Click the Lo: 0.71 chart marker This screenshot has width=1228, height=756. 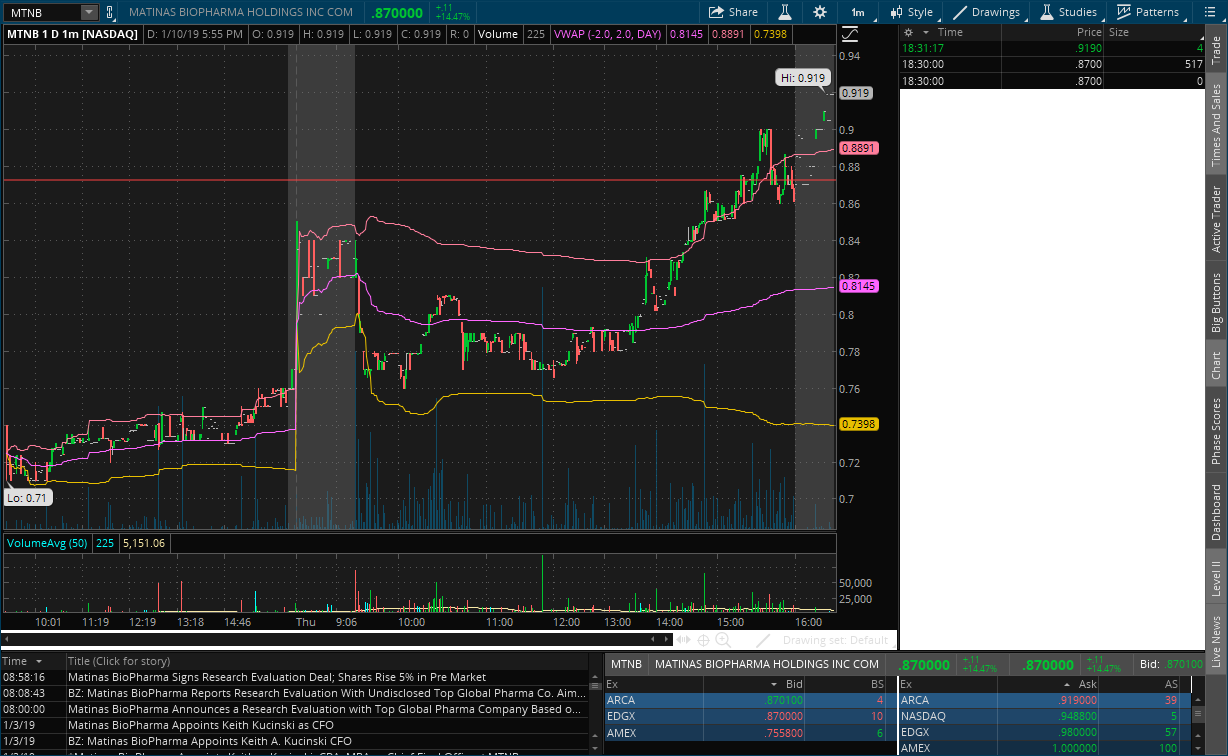(x=27, y=497)
